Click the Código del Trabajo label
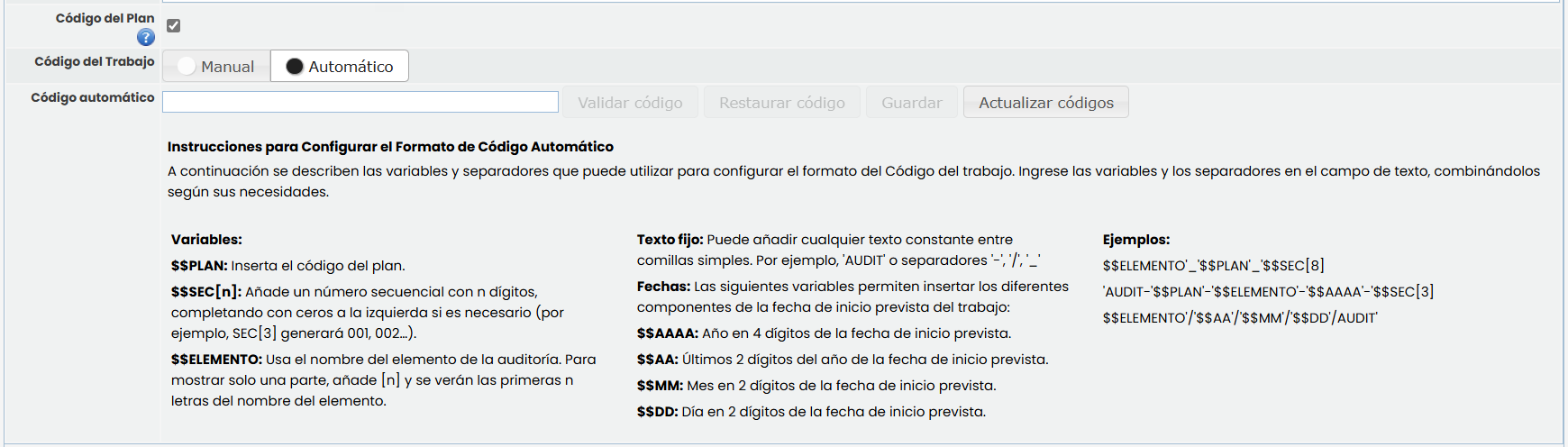Viewport: 1568px width, 447px height. click(95, 61)
